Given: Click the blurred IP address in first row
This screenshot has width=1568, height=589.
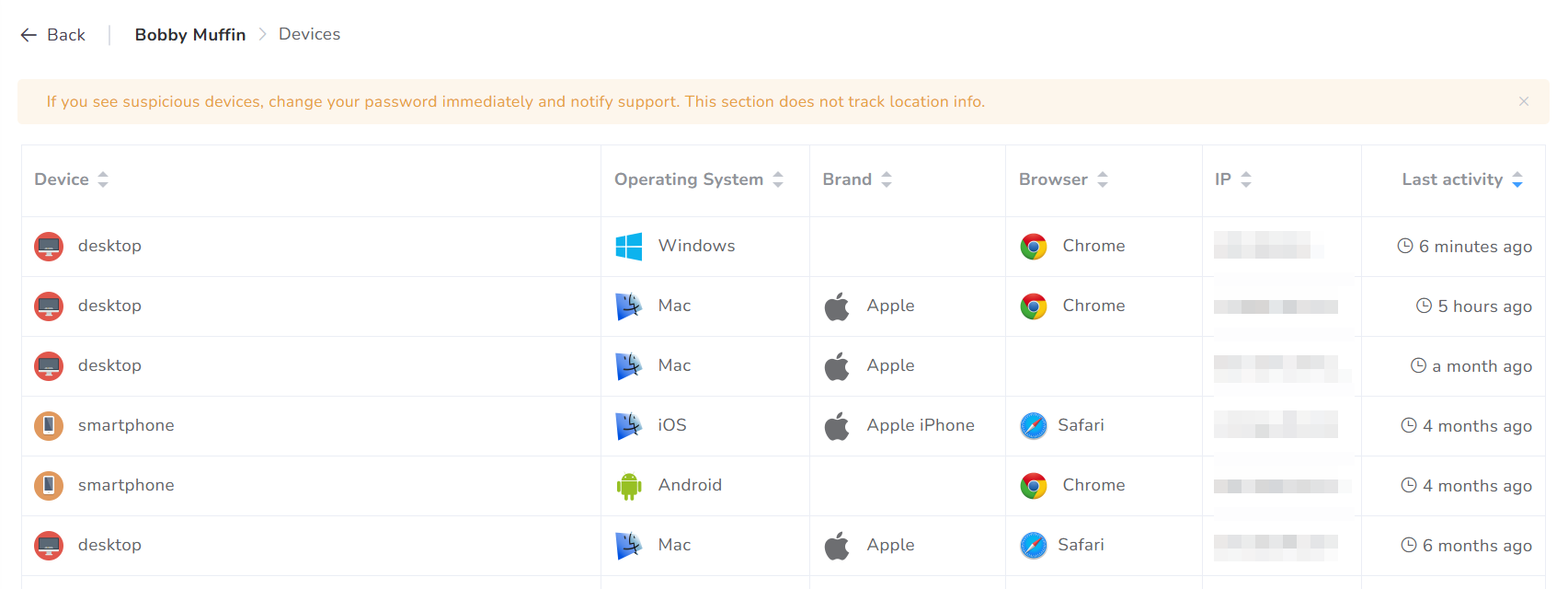Looking at the screenshot, I should coord(1267,246).
